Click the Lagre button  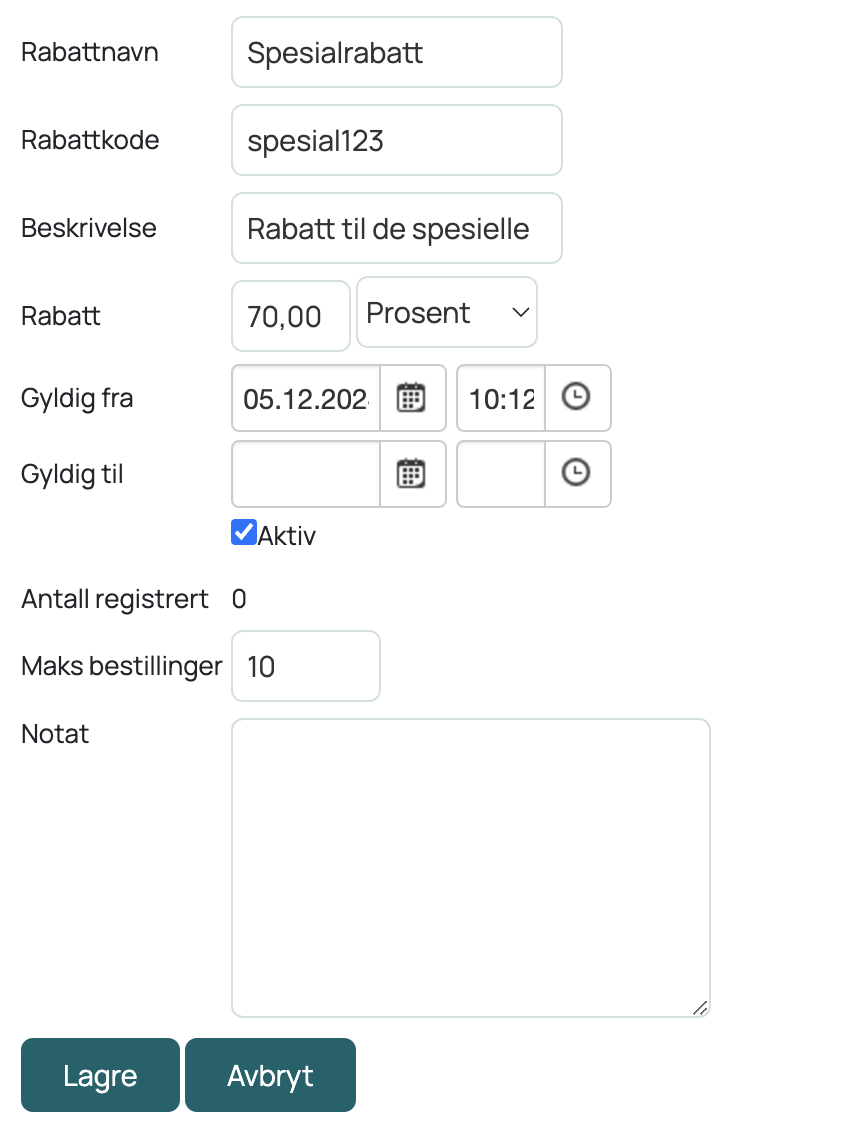click(100, 1075)
